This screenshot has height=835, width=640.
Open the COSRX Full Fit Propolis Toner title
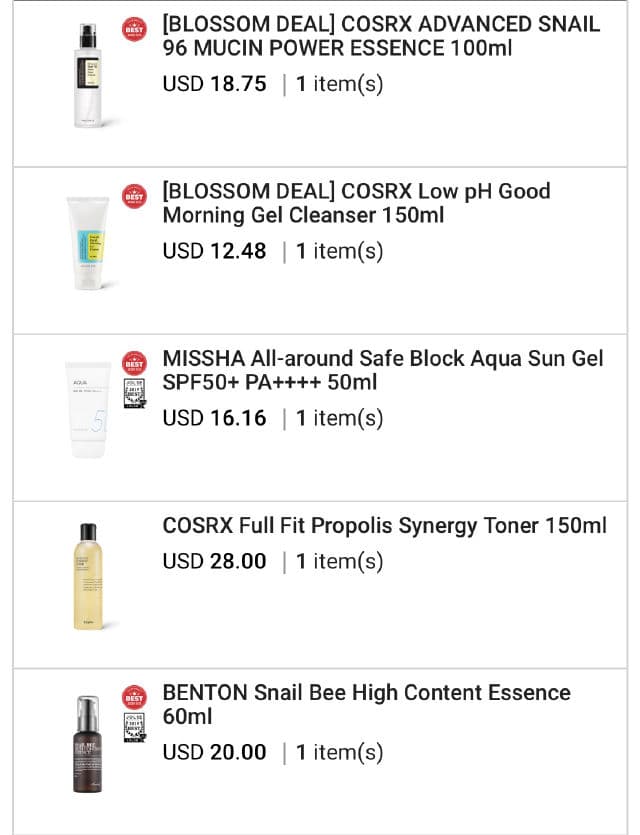pos(384,526)
